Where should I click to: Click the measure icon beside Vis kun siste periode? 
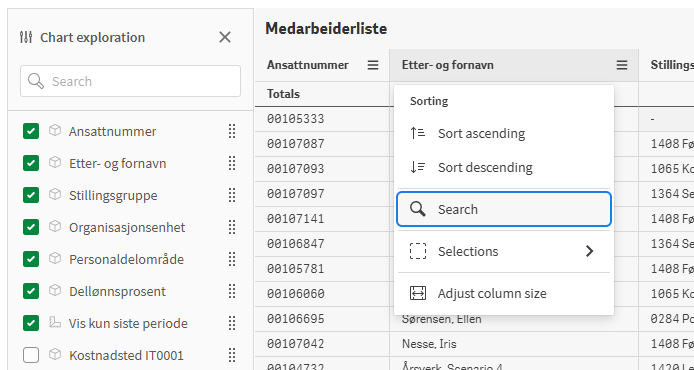(55, 323)
